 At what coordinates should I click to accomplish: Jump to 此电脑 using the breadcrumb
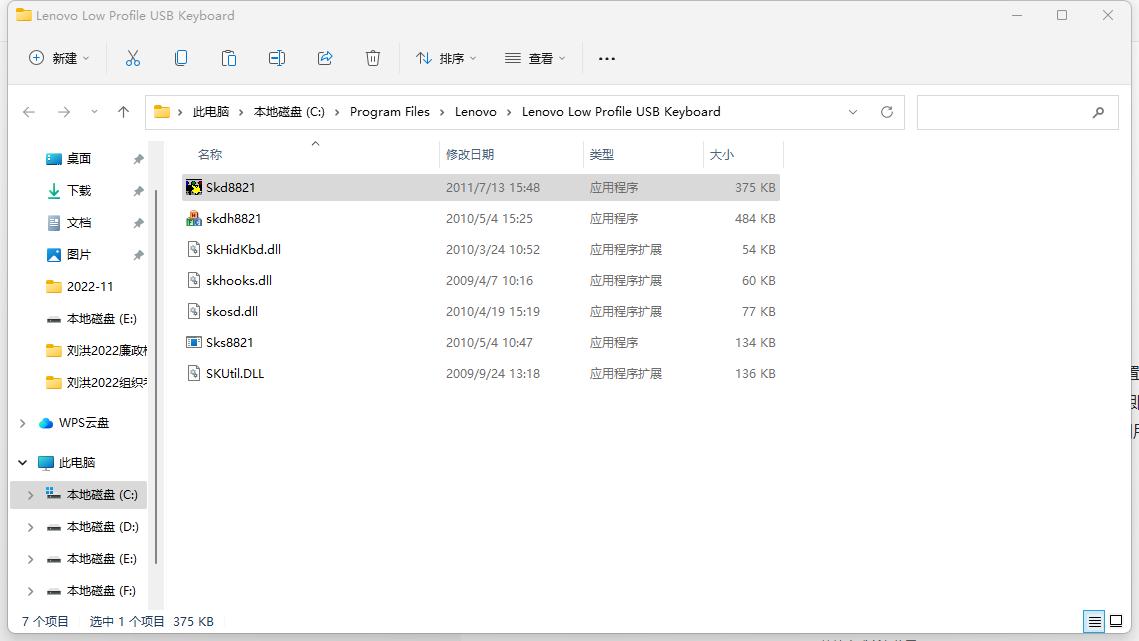coord(210,112)
